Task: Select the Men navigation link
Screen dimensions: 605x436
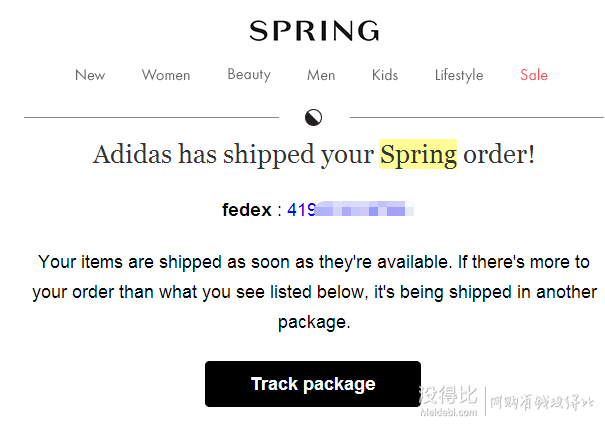Action: (321, 75)
